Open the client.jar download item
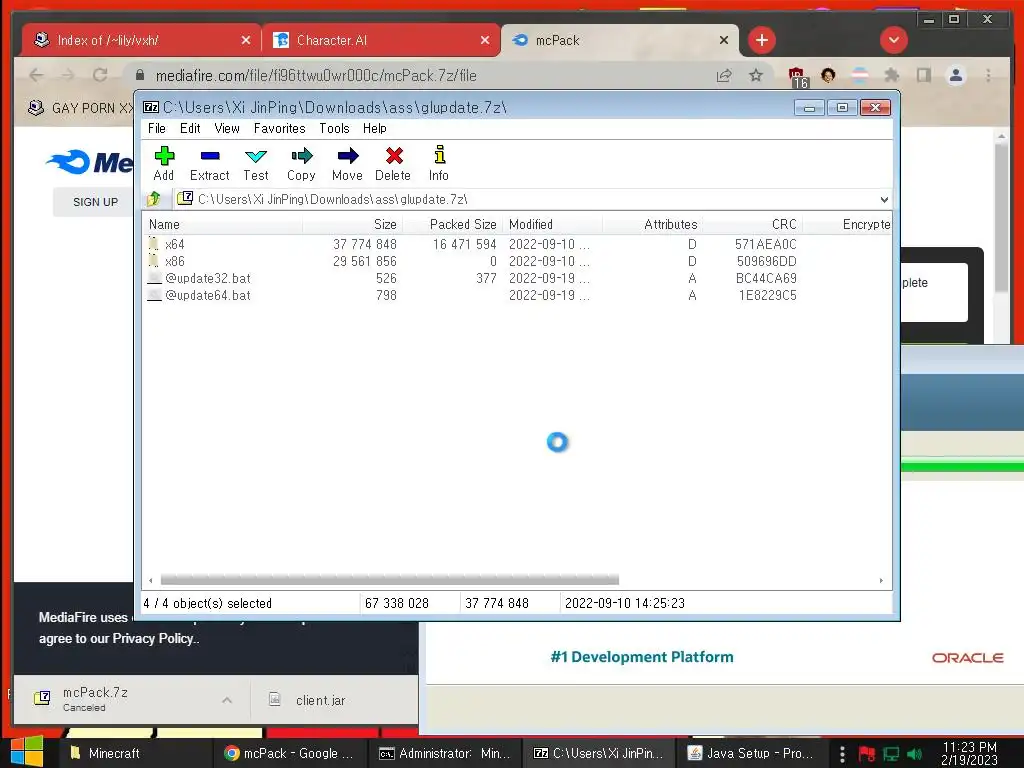This screenshot has width=1024, height=768. tap(320, 700)
